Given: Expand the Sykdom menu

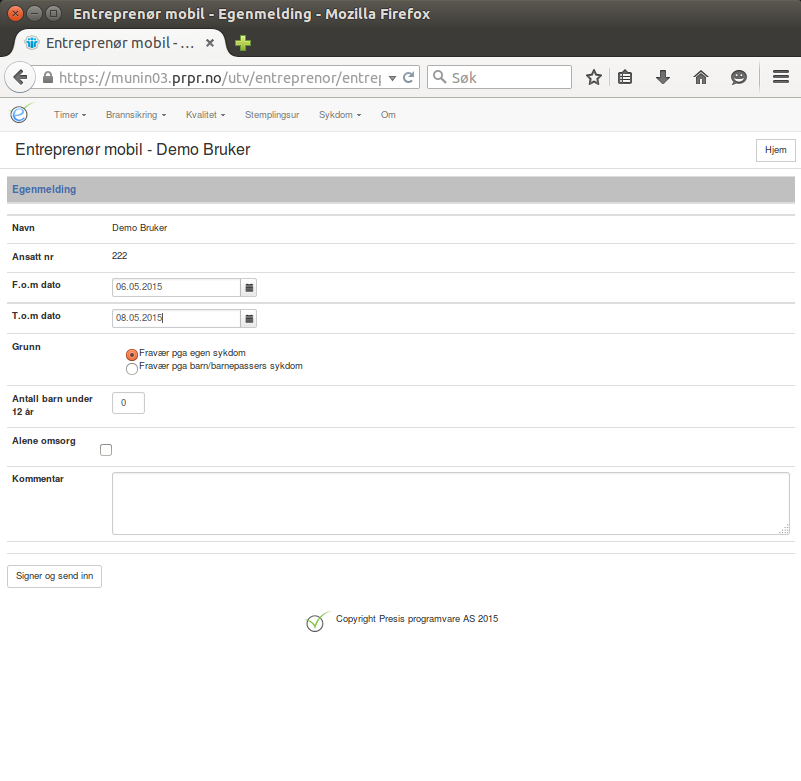Looking at the screenshot, I should pyautogui.click(x=340, y=115).
